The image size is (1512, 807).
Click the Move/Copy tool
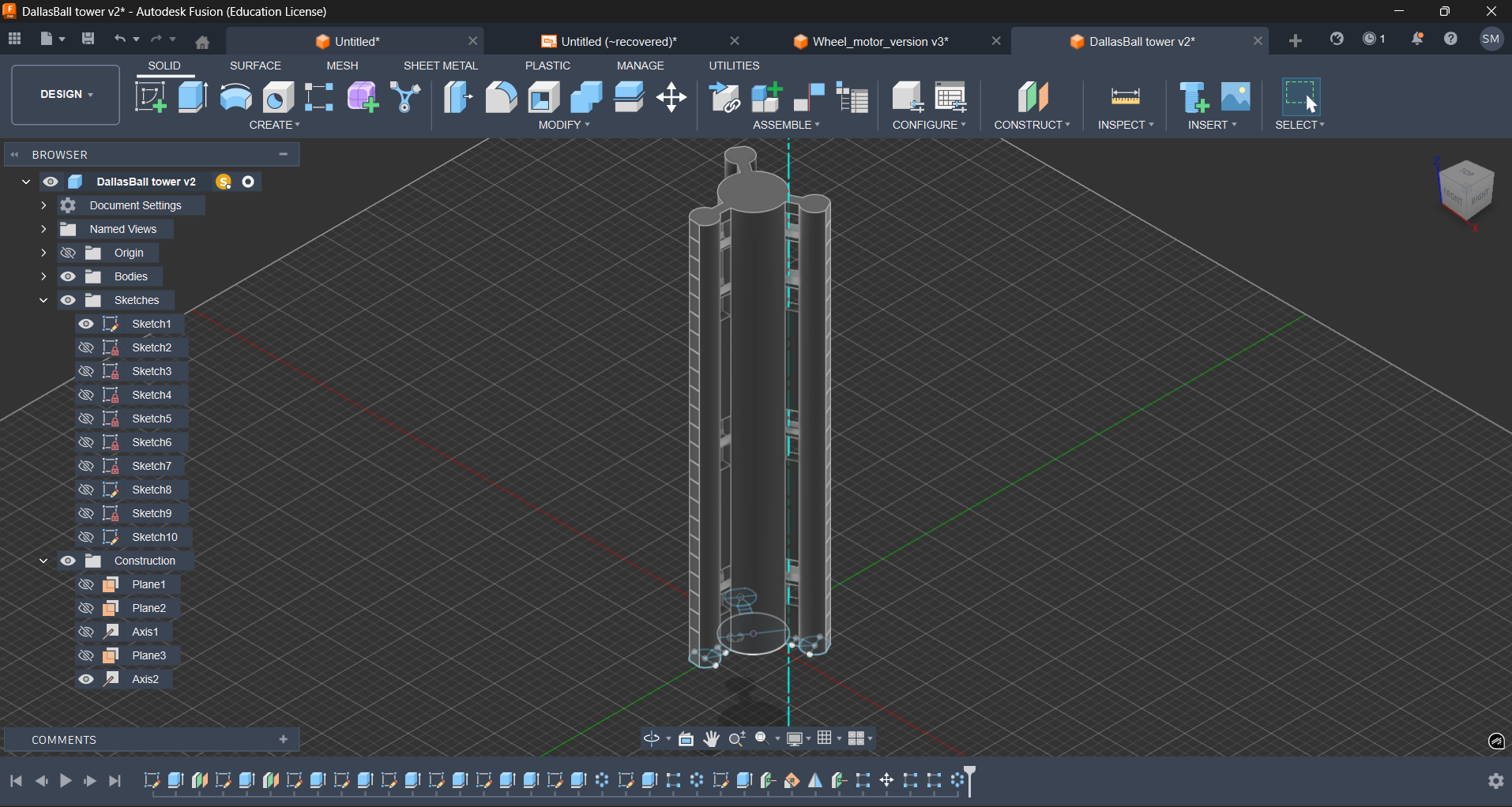[671, 97]
